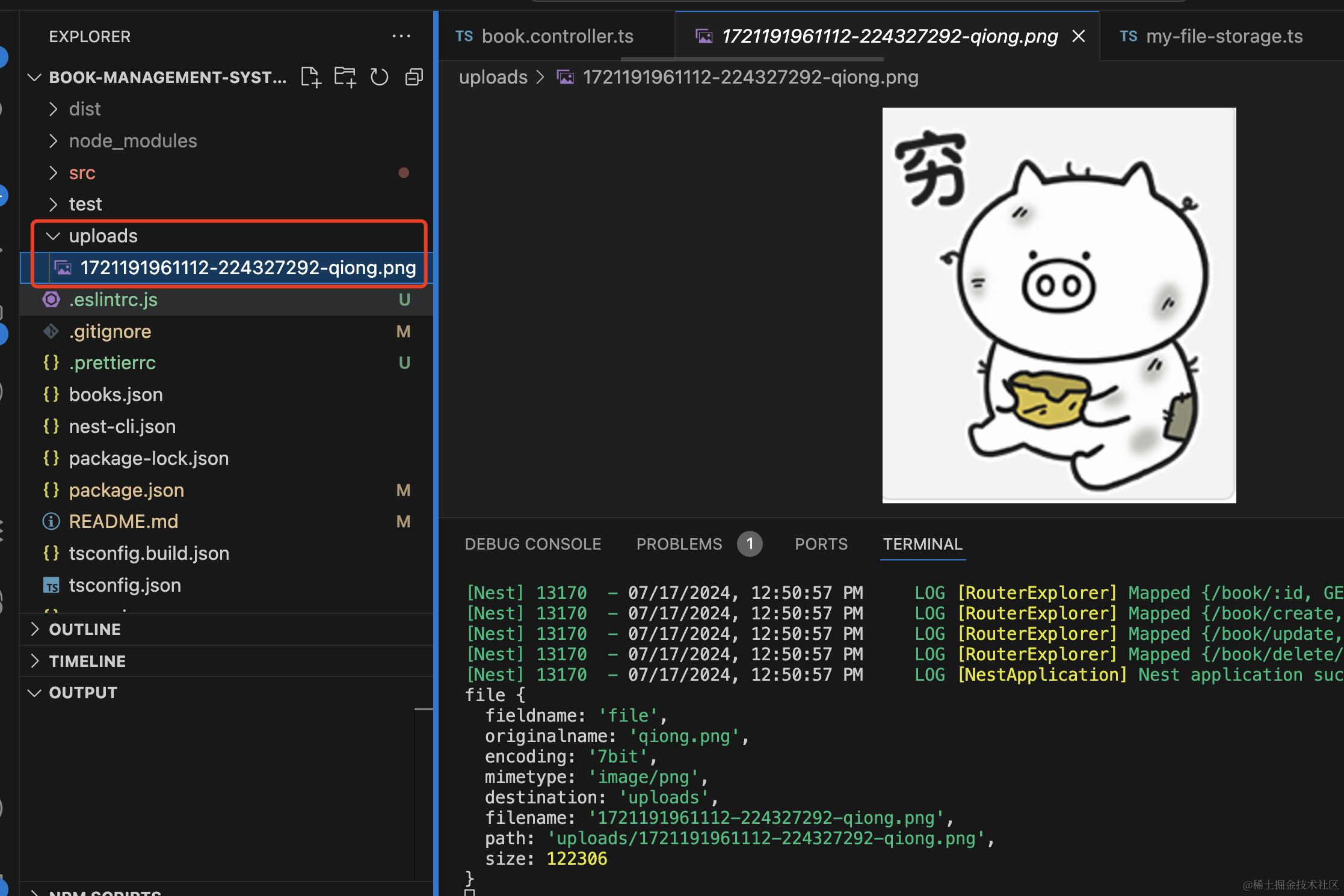Close the qiong.png editor tab
Screen dimensions: 1344x896
[1079, 37]
